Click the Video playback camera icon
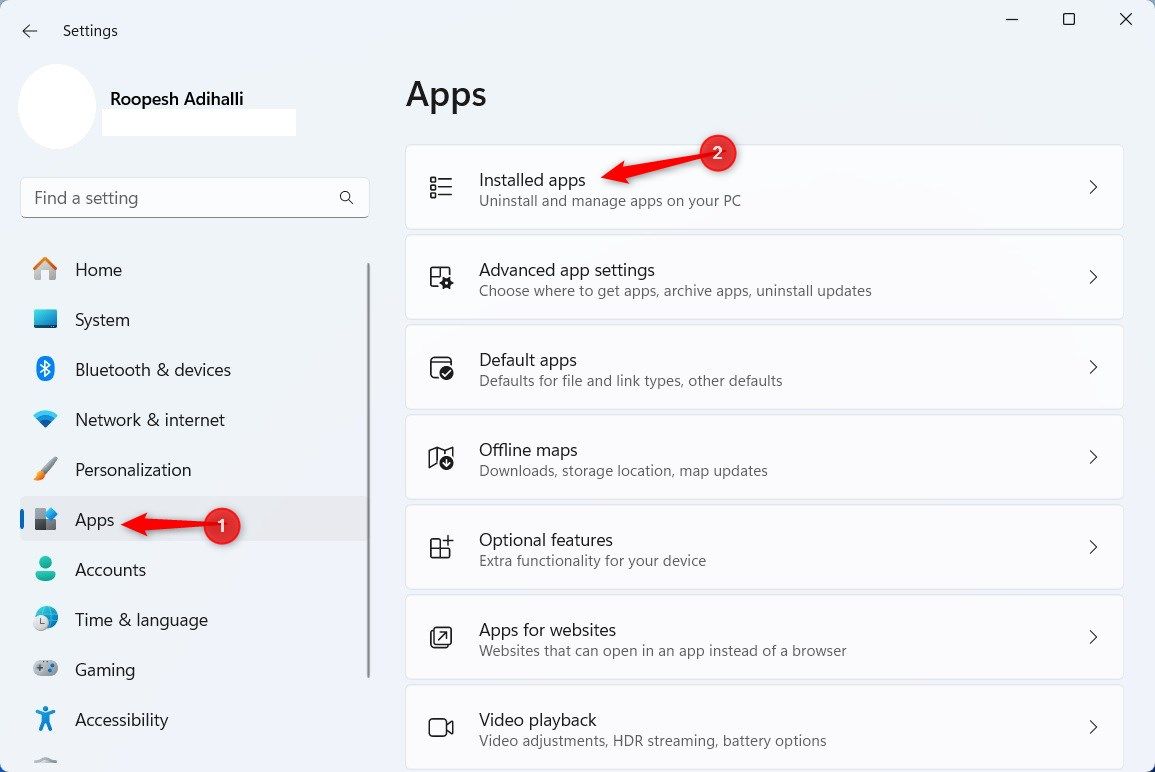 tap(440, 727)
